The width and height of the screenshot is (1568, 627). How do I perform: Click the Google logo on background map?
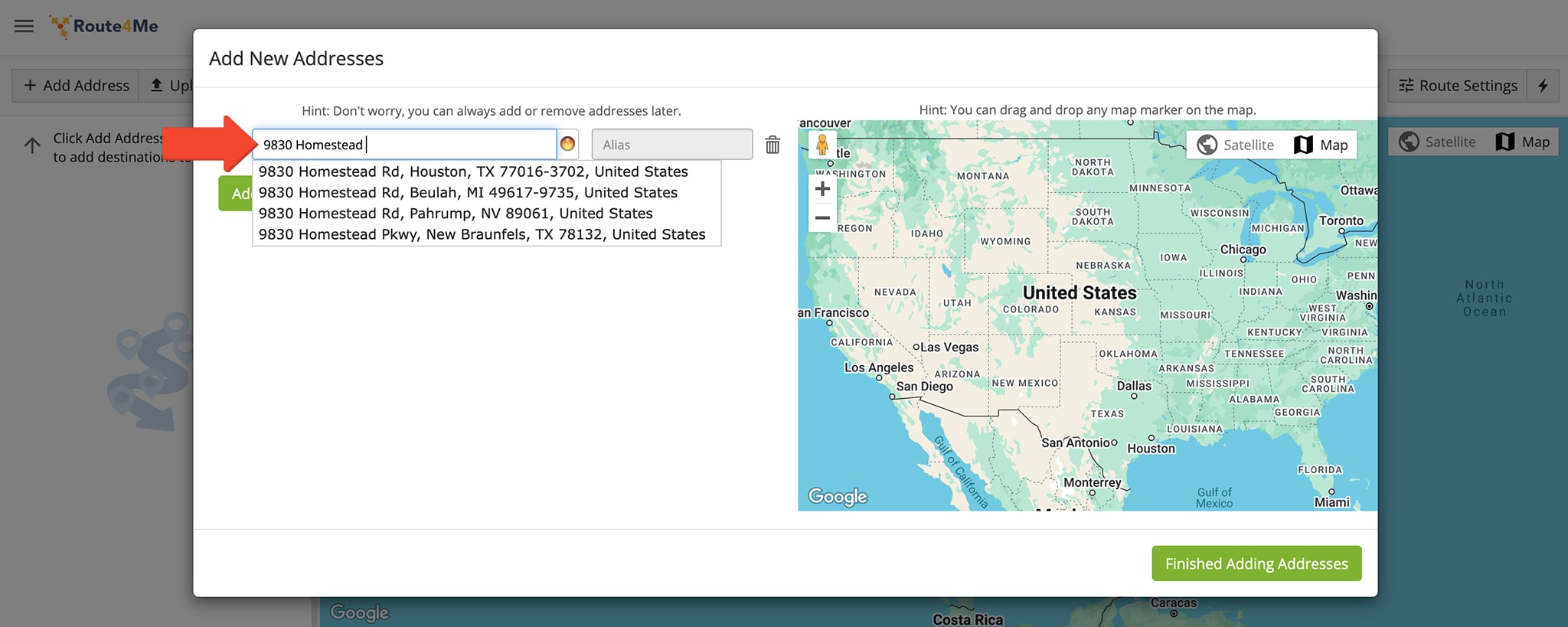coord(359,612)
